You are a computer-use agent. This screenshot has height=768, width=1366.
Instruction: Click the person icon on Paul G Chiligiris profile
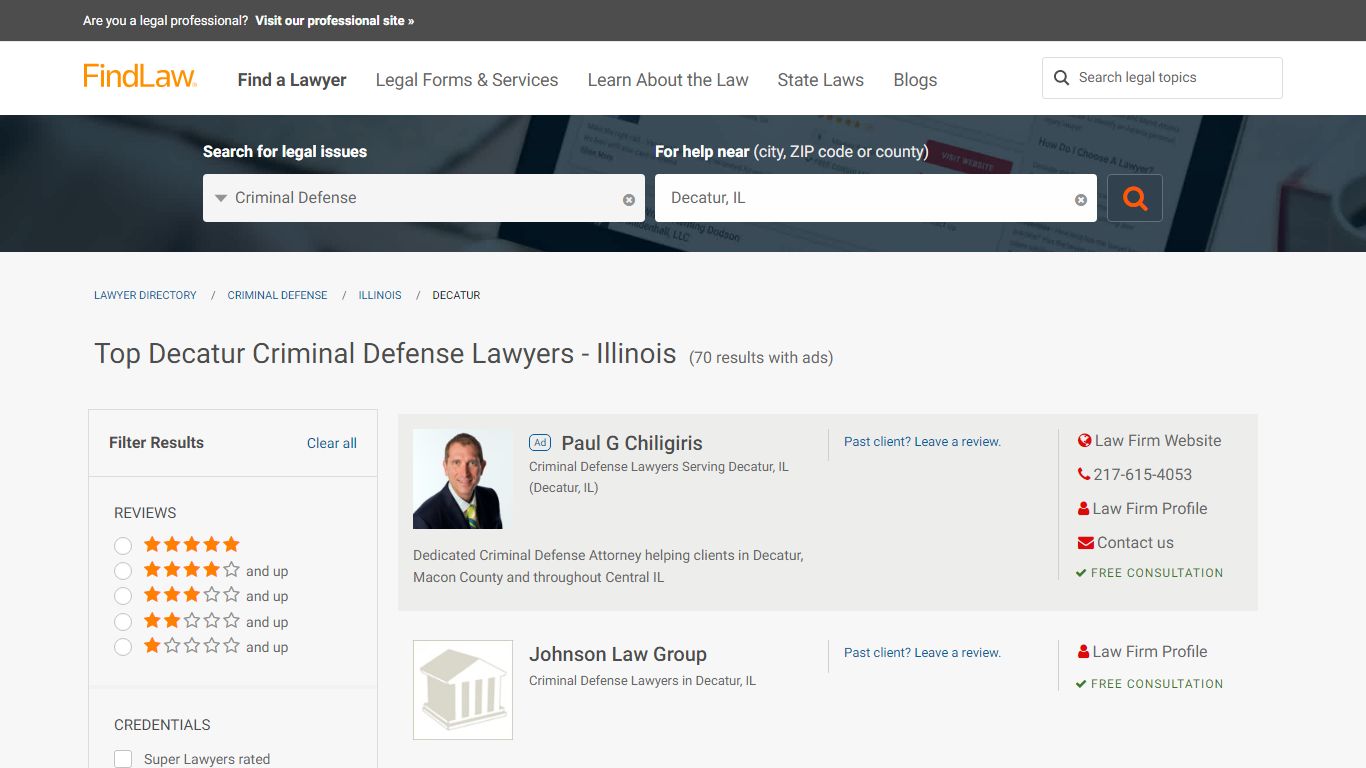[x=1084, y=509]
